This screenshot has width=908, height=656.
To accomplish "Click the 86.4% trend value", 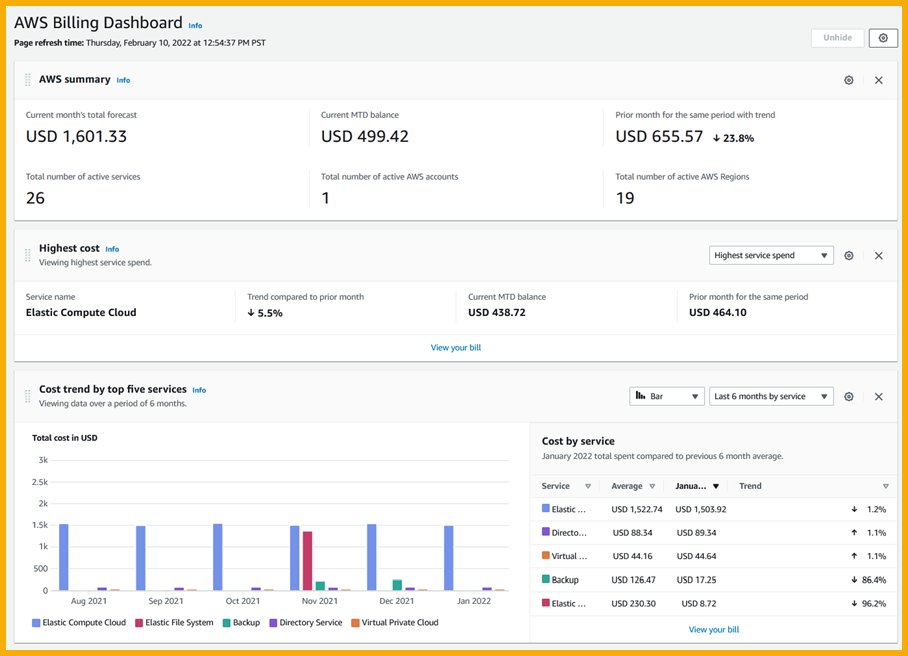I will (873, 580).
